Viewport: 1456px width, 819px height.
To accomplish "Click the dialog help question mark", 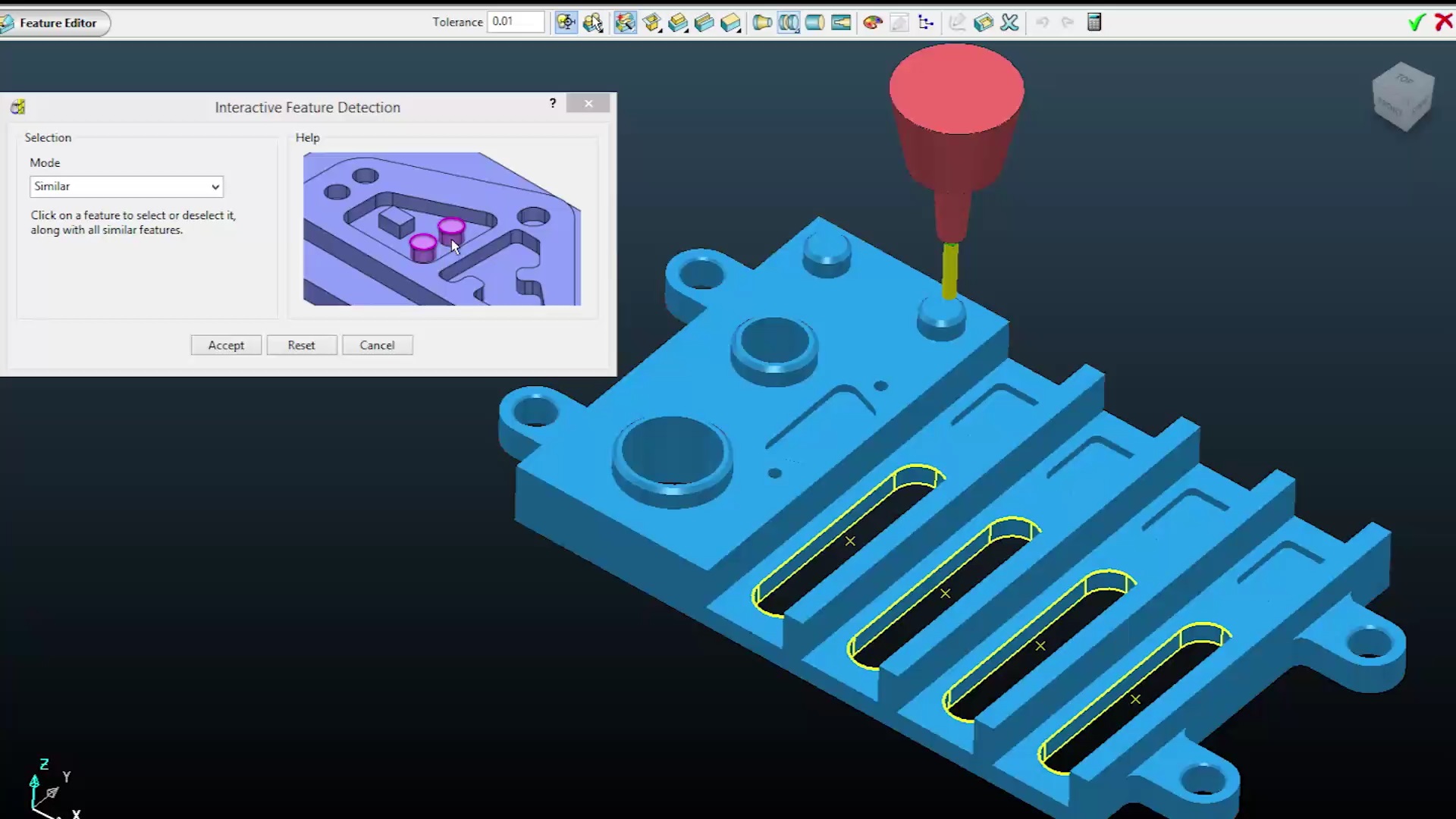I will point(553,103).
